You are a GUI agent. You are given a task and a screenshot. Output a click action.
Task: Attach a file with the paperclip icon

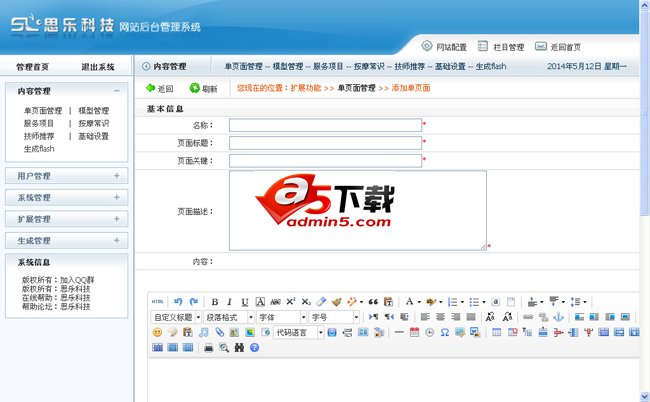(x=219, y=332)
